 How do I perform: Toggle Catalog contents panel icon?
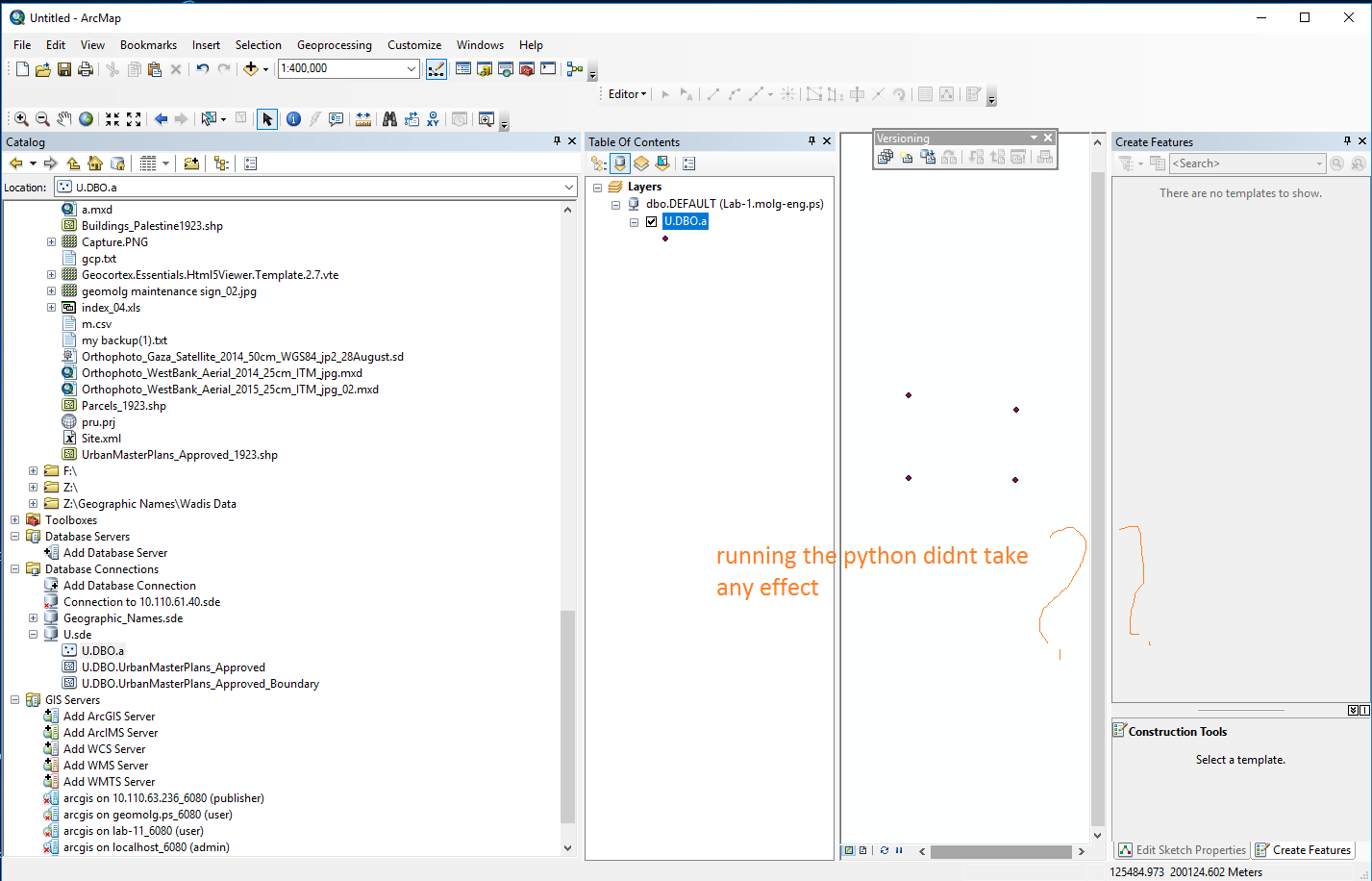[221, 164]
